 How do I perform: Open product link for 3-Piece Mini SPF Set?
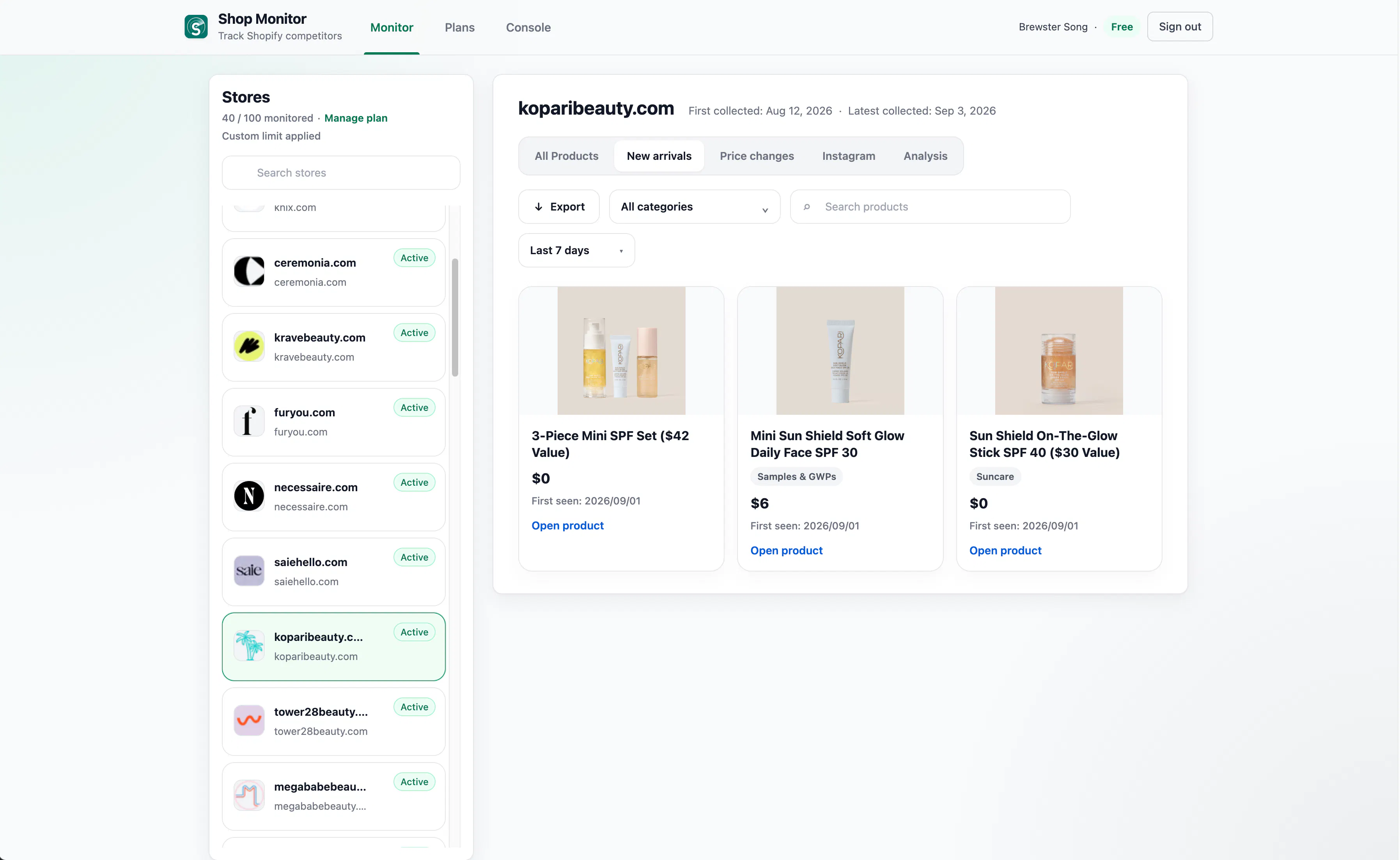[567, 526]
